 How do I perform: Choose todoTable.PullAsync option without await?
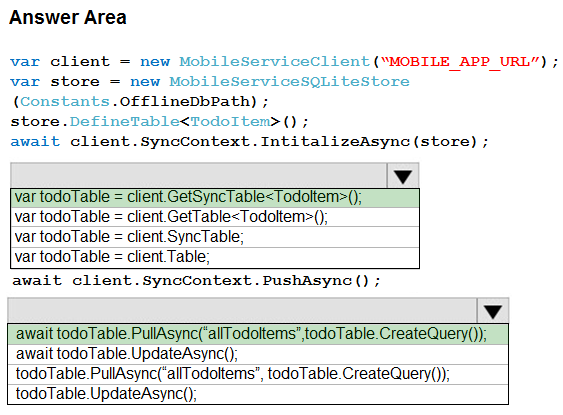coord(258,374)
